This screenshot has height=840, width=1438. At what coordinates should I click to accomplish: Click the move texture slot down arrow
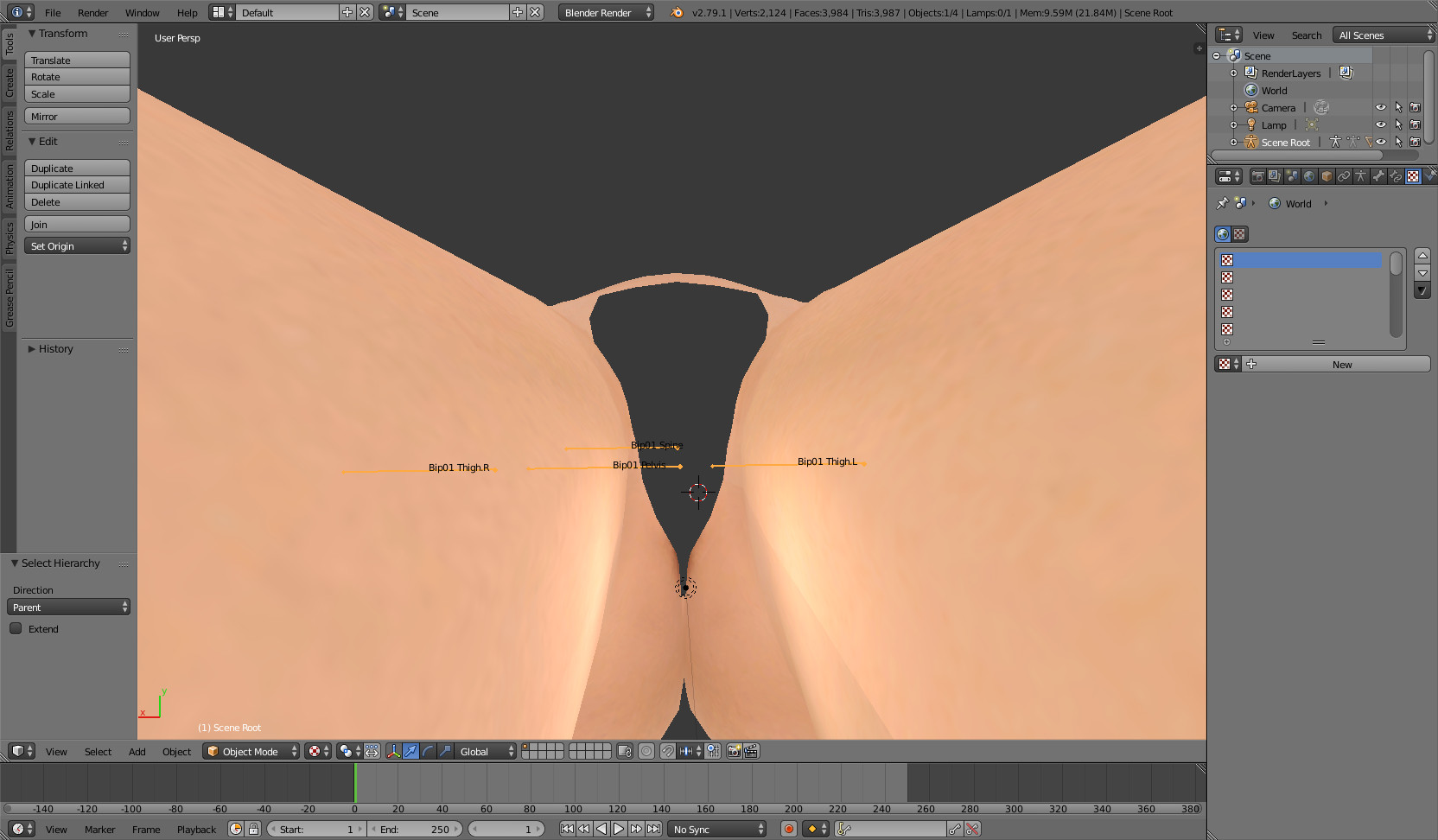click(x=1422, y=273)
